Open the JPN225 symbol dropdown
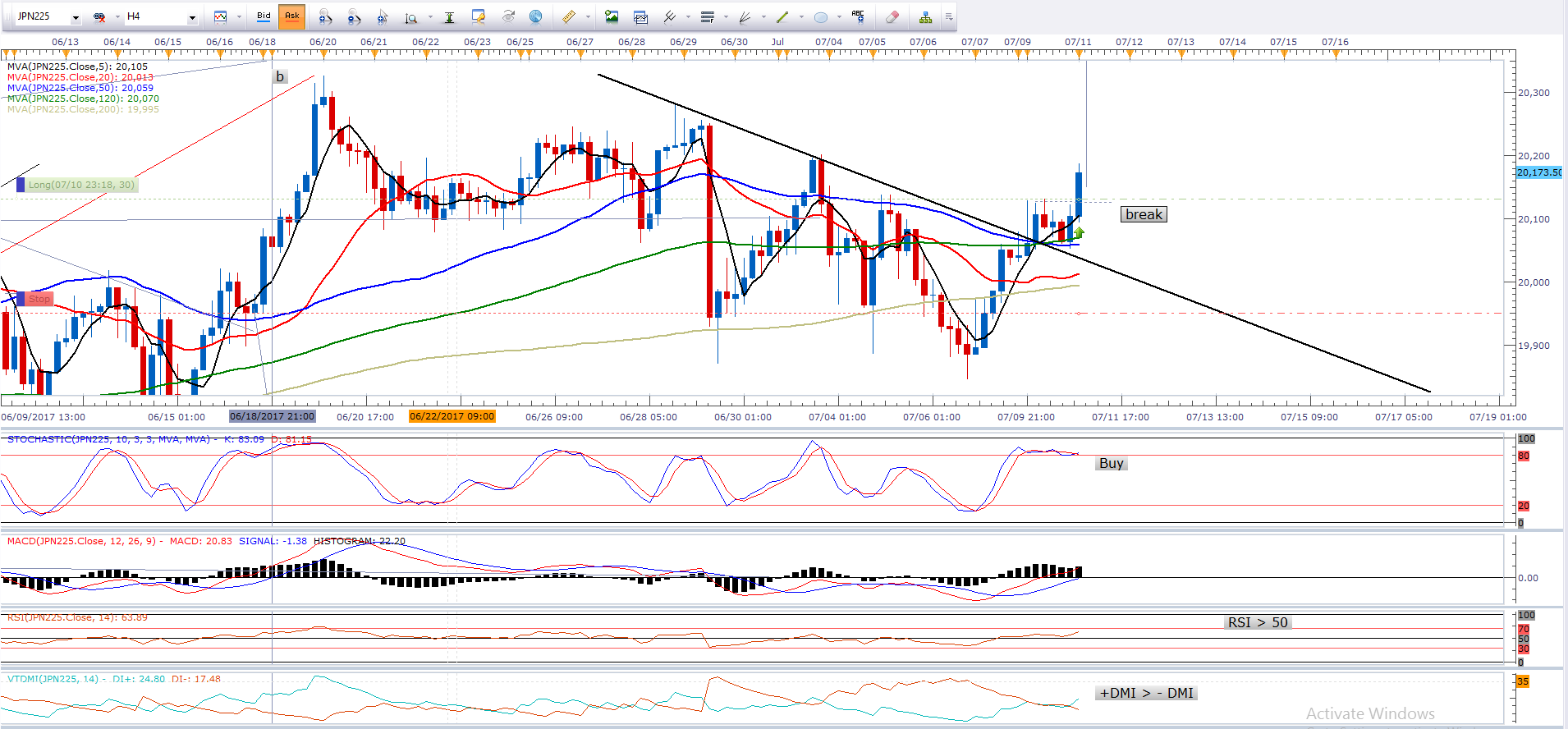Viewport: 1568px width, 729px height. point(76,17)
